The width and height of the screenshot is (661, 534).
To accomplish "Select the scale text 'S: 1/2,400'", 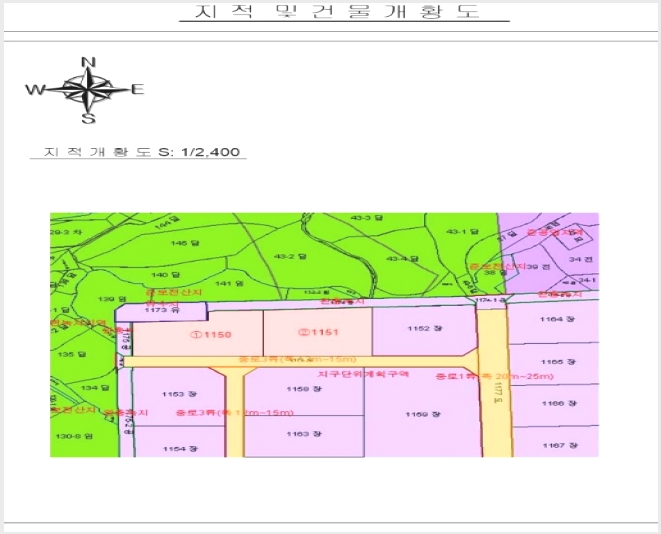I will pos(199,152).
